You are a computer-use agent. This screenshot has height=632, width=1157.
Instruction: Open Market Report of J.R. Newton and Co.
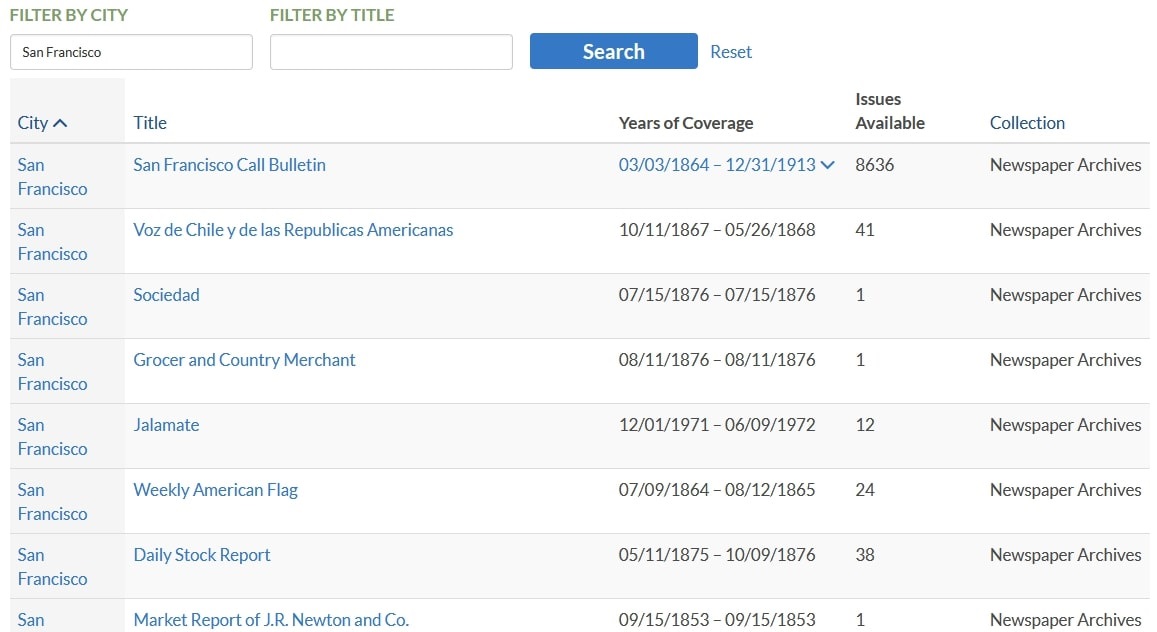271,619
